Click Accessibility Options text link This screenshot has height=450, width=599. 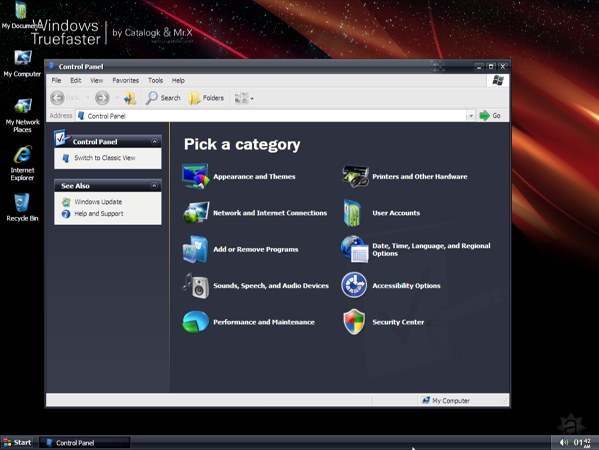click(406, 286)
